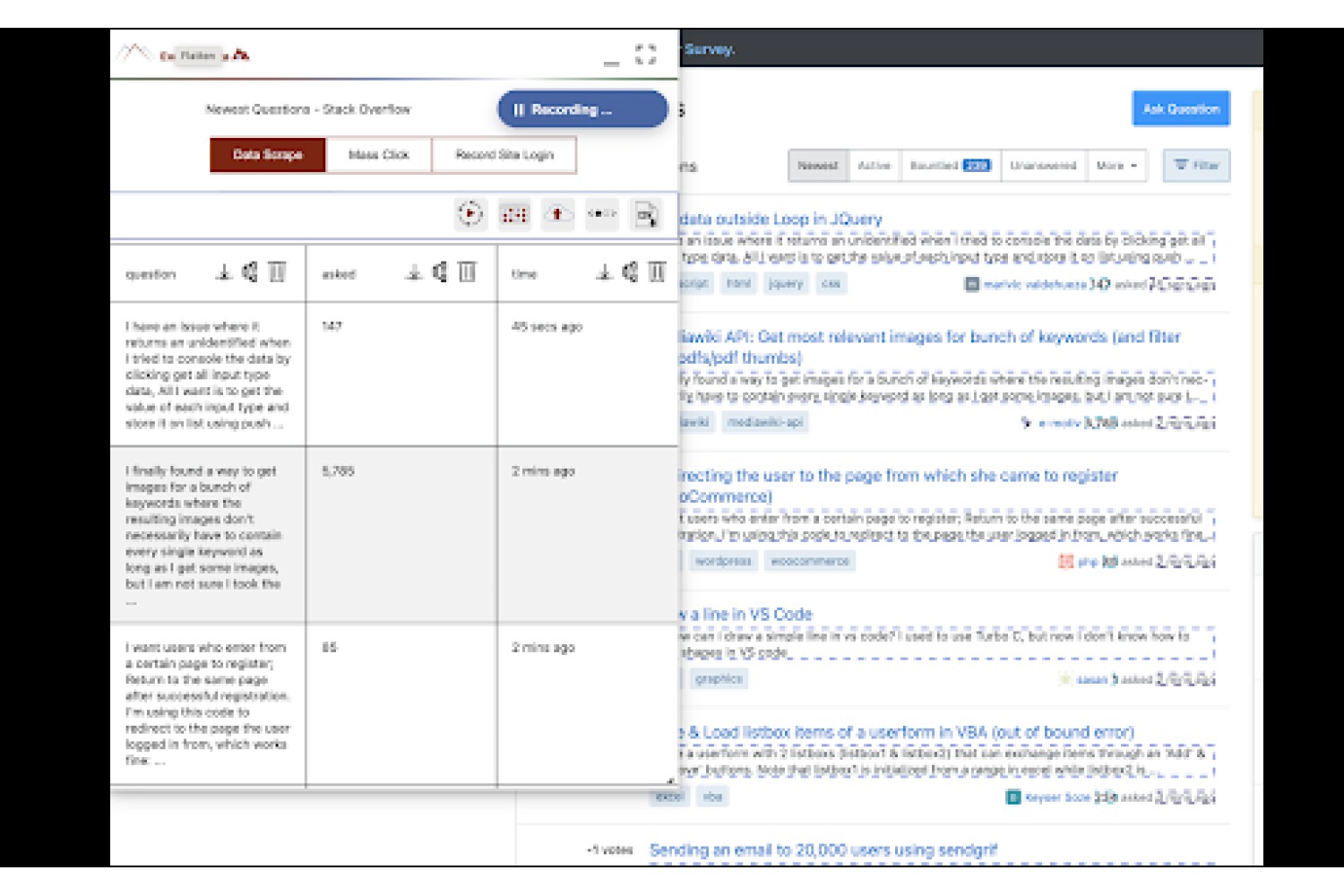Click the 'time' column header name
Image resolution: width=1344 pixels, height=896 pixels.
[524, 274]
